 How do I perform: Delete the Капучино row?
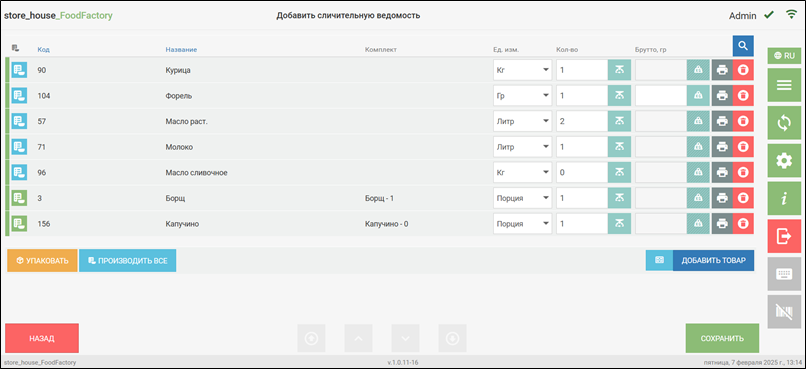[743, 224]
